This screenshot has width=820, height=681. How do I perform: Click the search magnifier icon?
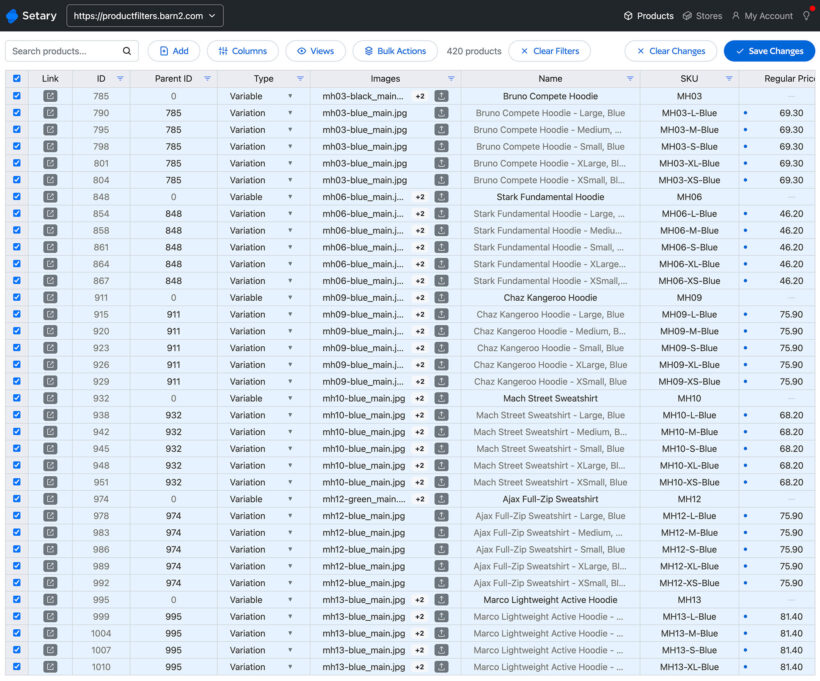pos(128,51)
